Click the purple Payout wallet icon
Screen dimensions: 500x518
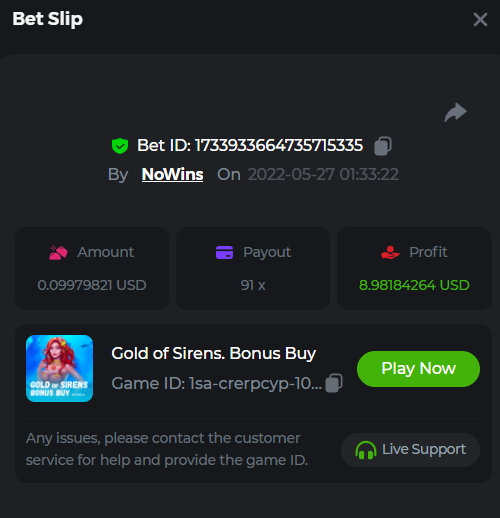[224, 252]
